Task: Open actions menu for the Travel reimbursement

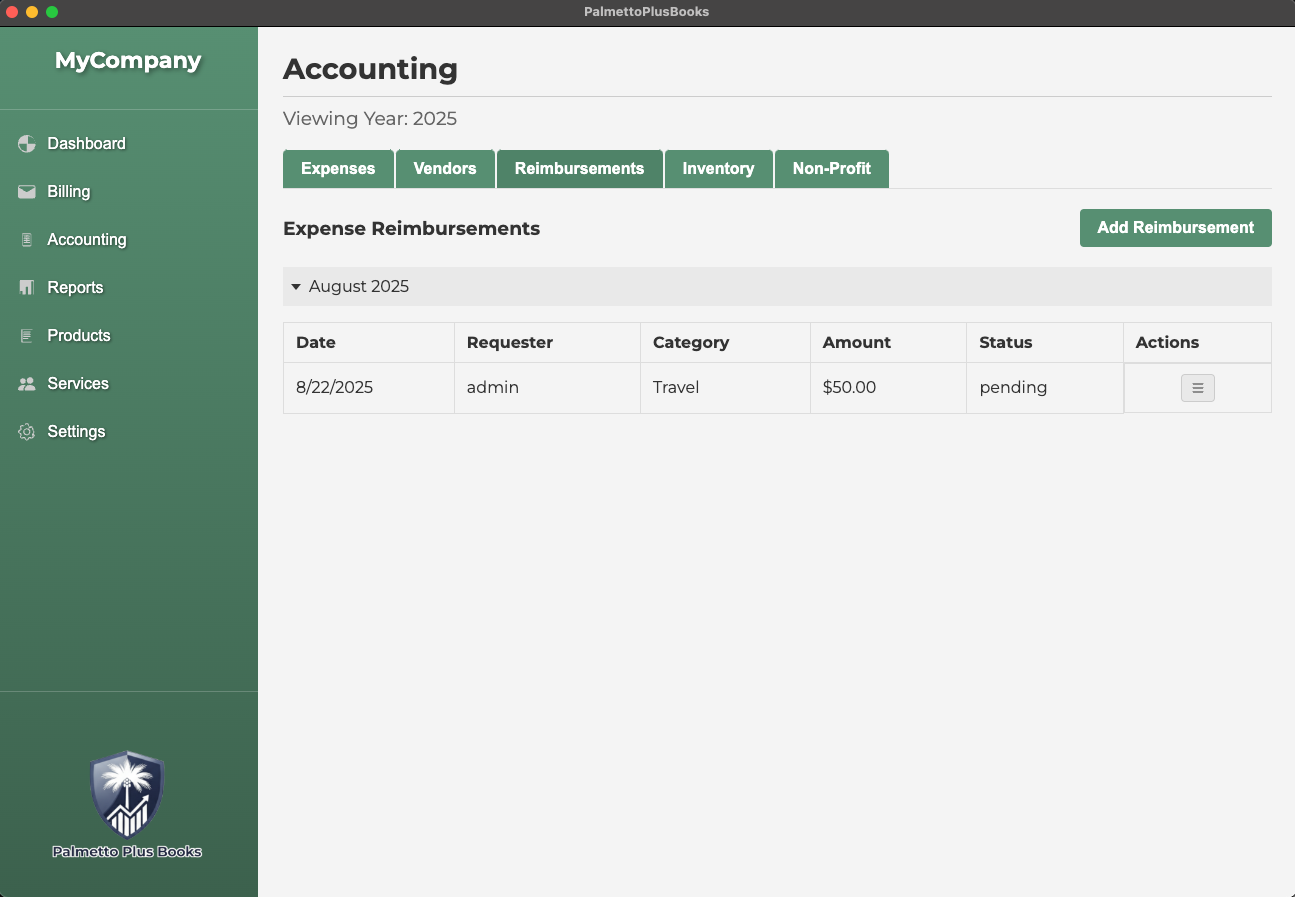Action: click(x=1197, y=388)
